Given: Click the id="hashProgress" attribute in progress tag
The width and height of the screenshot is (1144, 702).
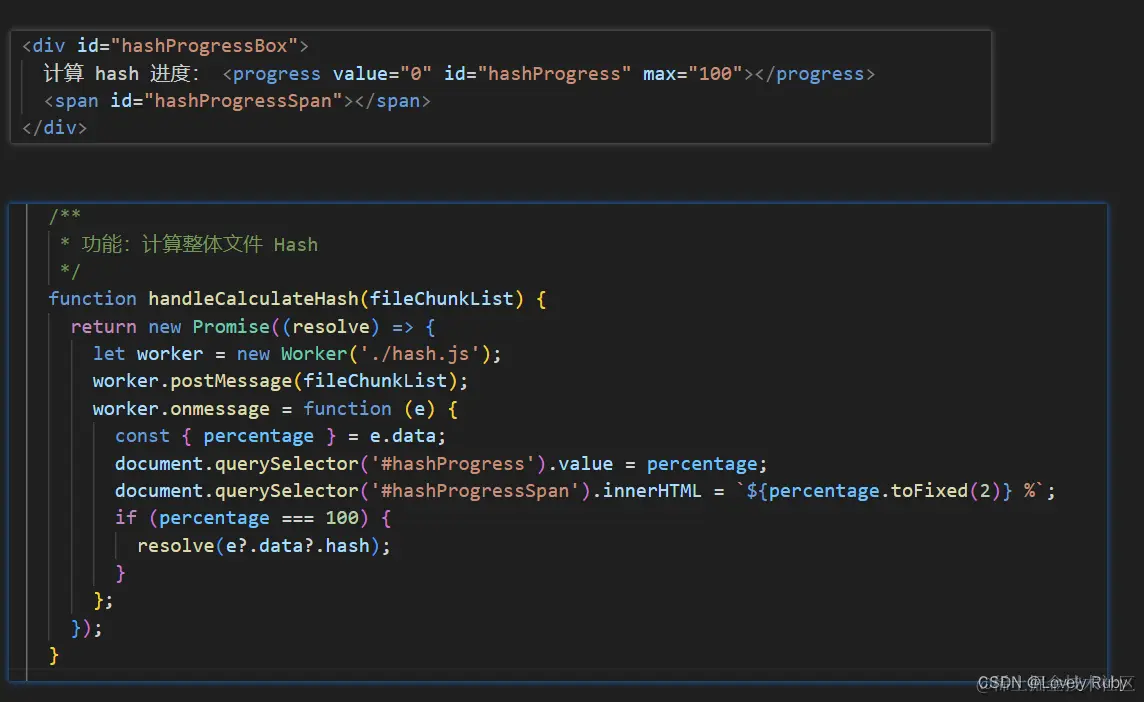Looking at the screenshot, I should pyautogui.click(x=537, y=74).
